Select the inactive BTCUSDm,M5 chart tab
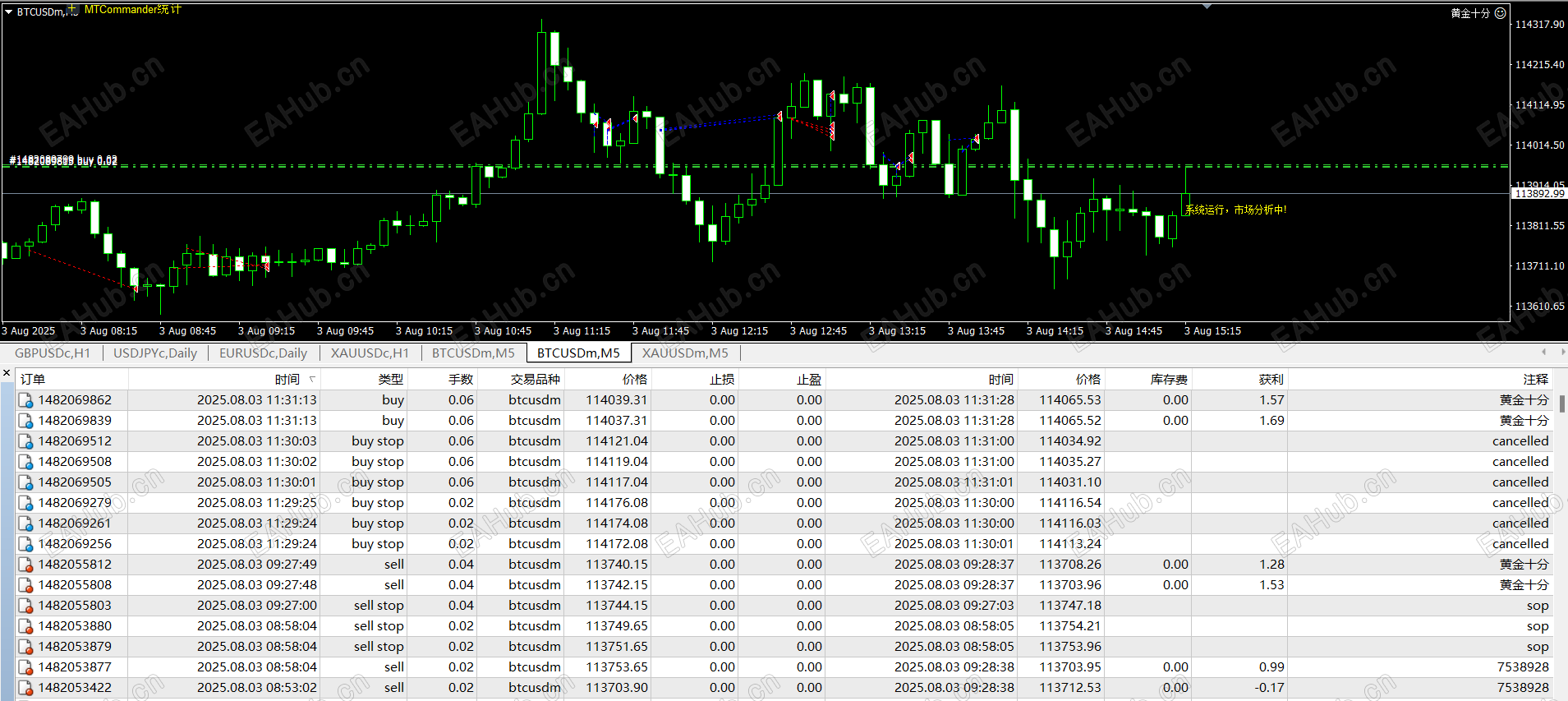Viewport: 1568px width, 701px height. pos(473,353)
